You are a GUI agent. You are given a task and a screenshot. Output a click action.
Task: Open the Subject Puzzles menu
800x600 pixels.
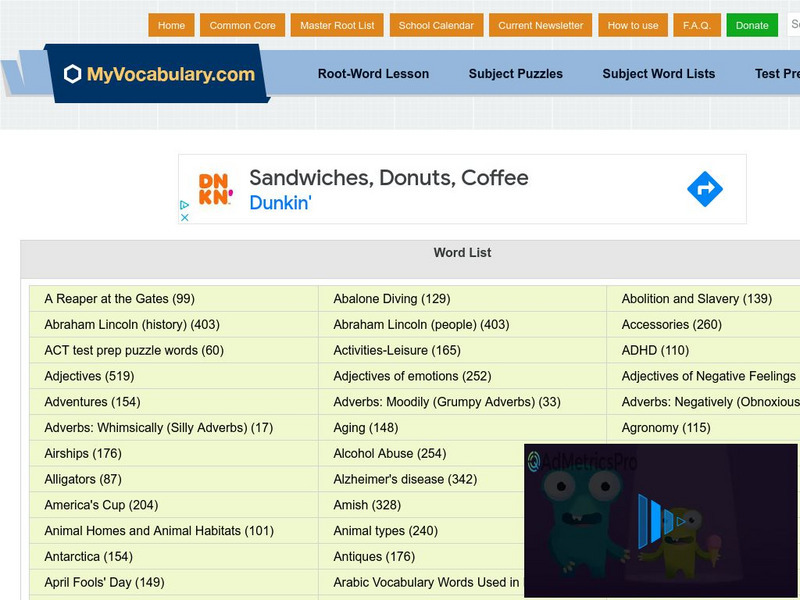(x=515, y=74)
